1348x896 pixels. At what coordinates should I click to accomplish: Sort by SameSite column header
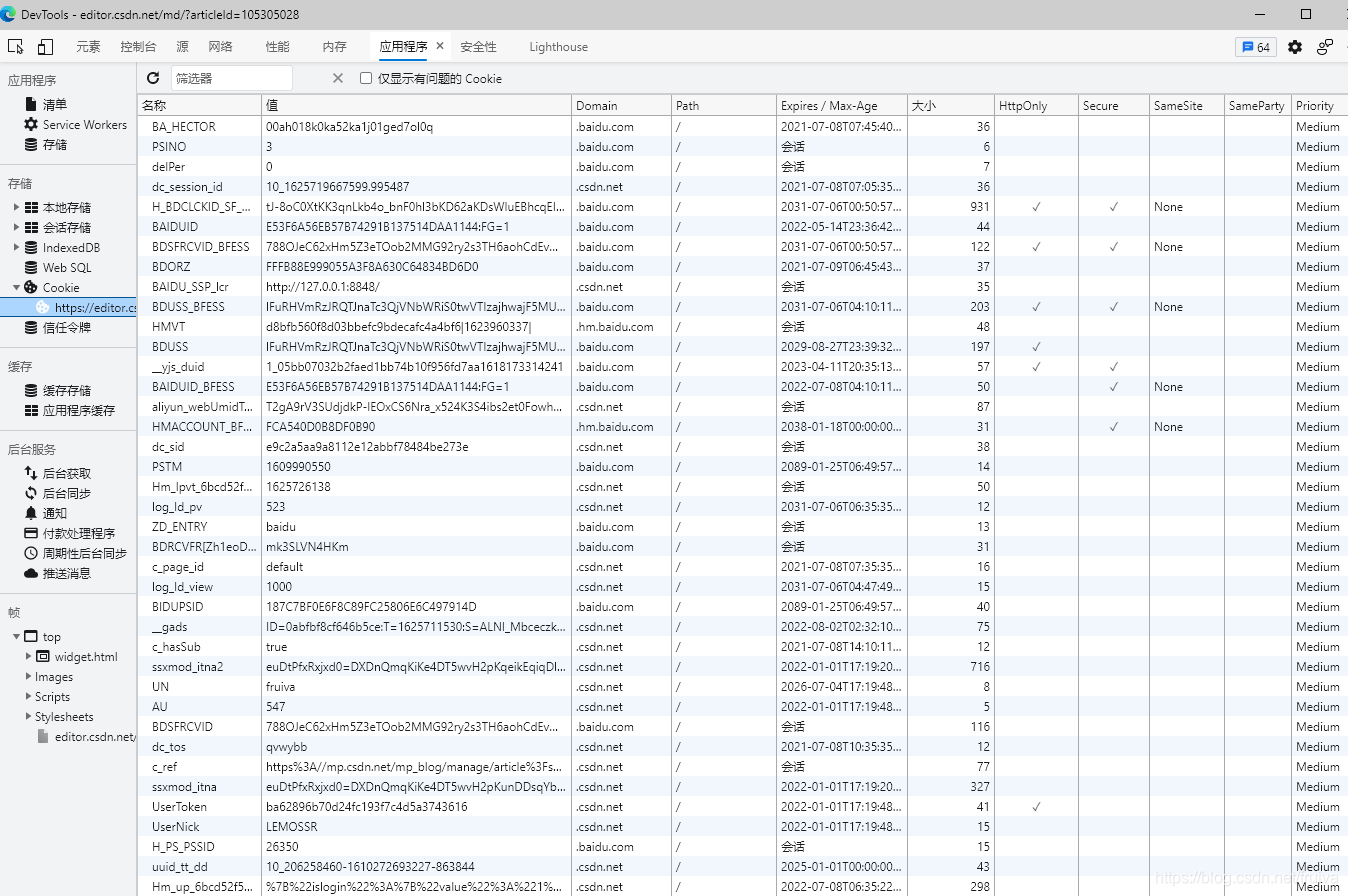pyautogui.click(x=1186, y=105)
